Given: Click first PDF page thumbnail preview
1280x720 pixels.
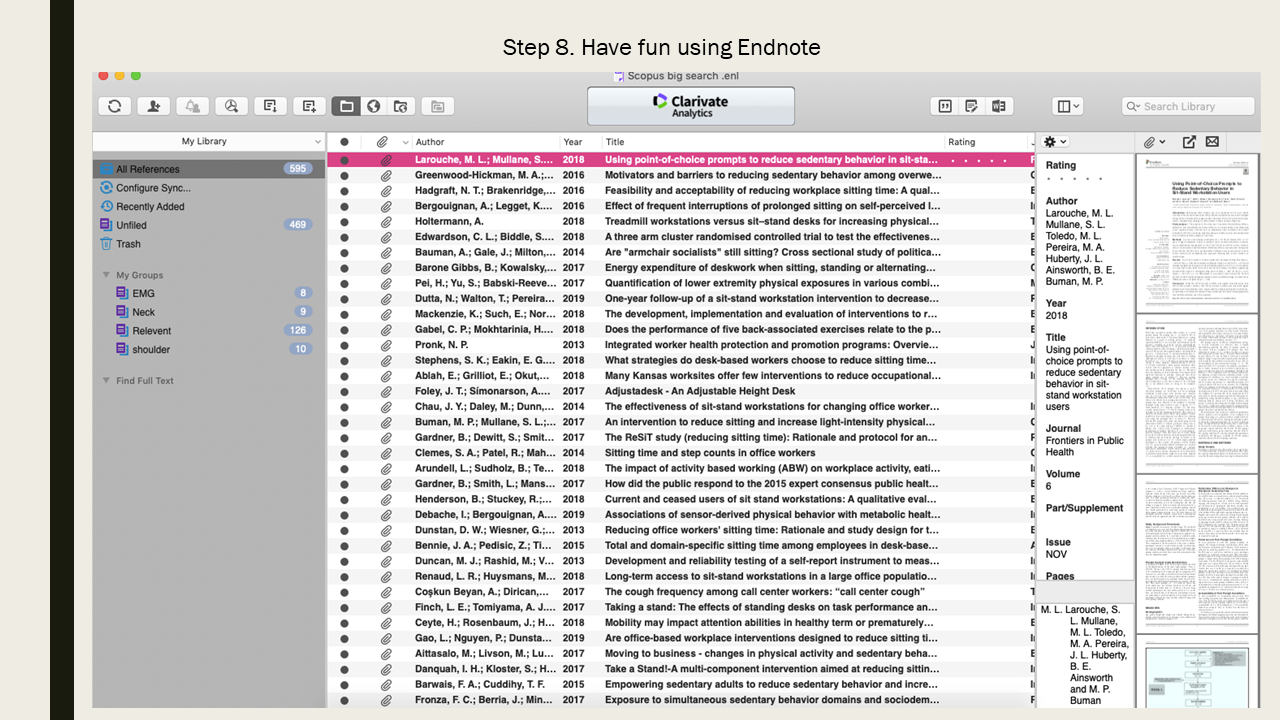Looking at the screenshot, I should click(x=1197, y=232).
